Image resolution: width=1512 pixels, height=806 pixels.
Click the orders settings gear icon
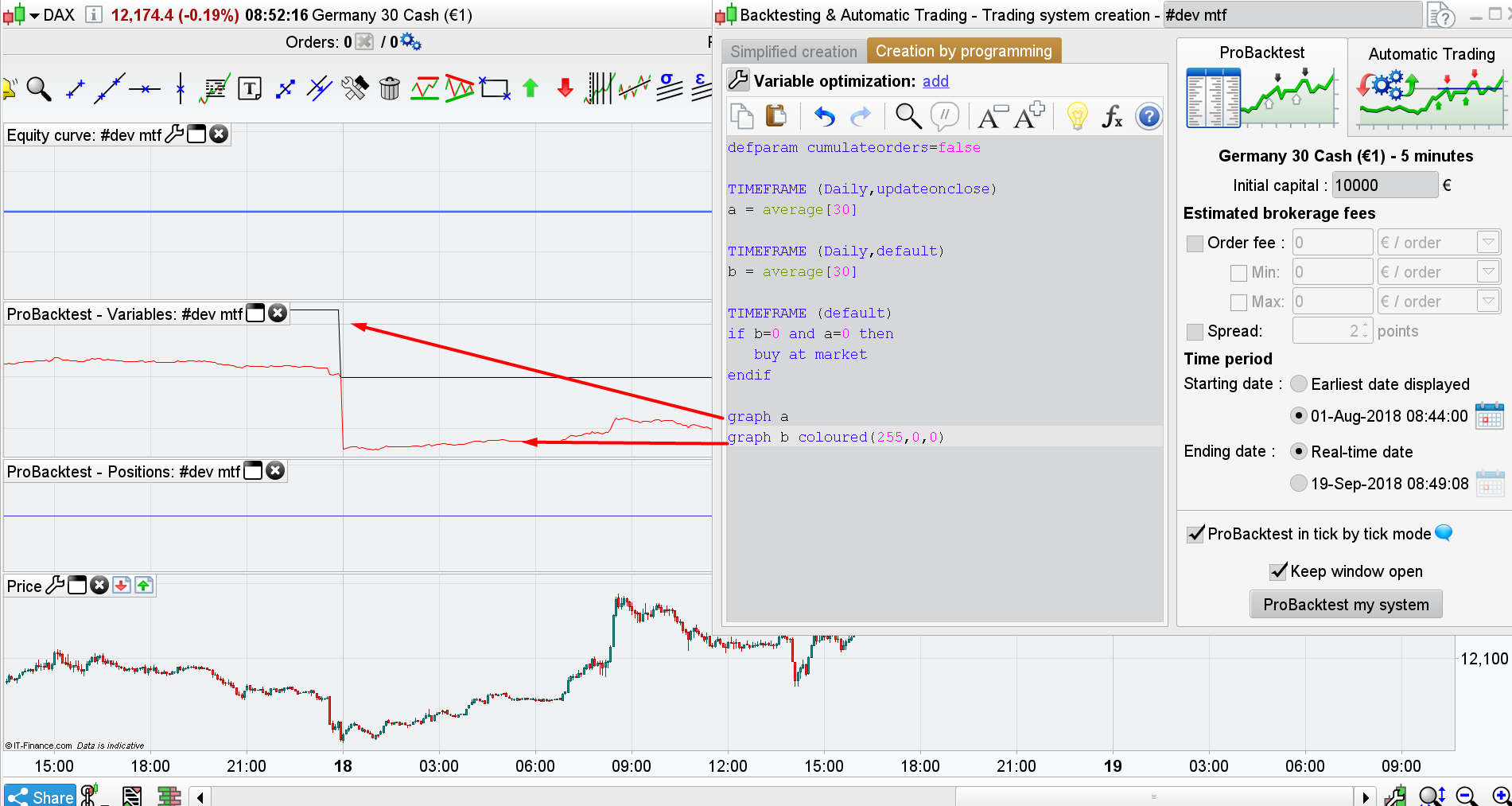point(410,41)
